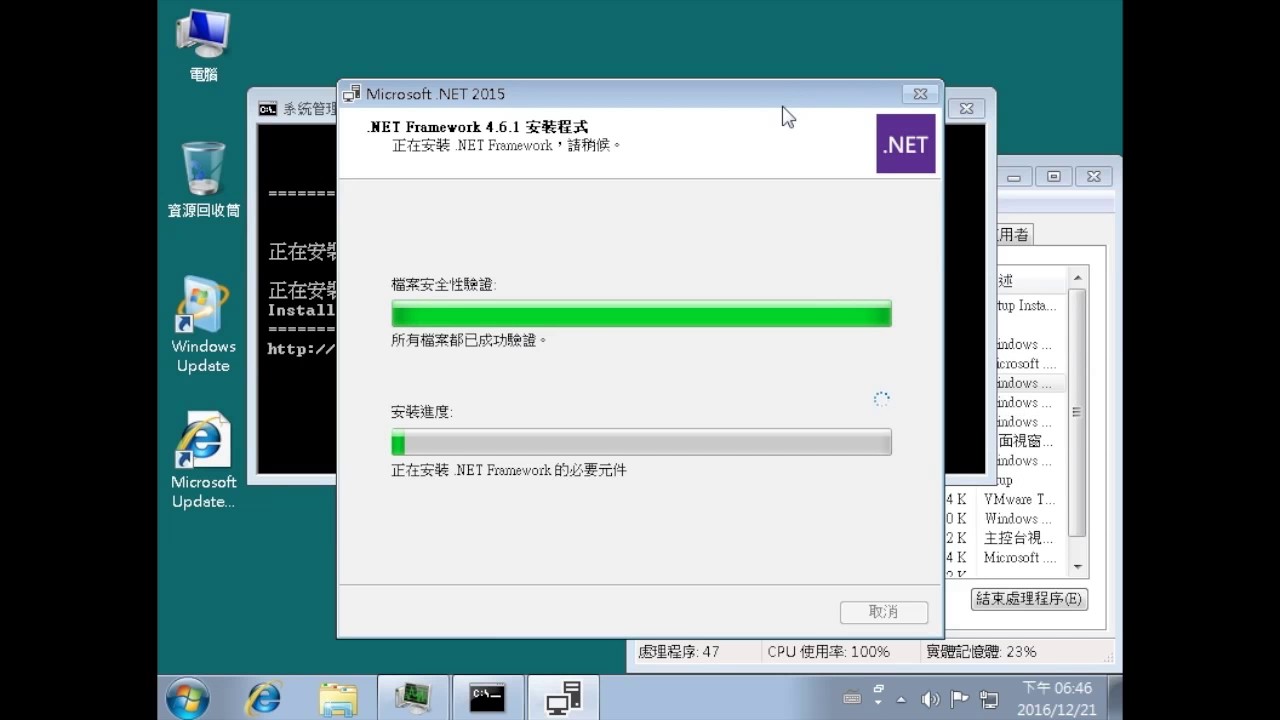Close the command prompt window
Image resolution: width=1280 pixels, height=720 pixels.
pyautogui.click(x=966, y=108)
